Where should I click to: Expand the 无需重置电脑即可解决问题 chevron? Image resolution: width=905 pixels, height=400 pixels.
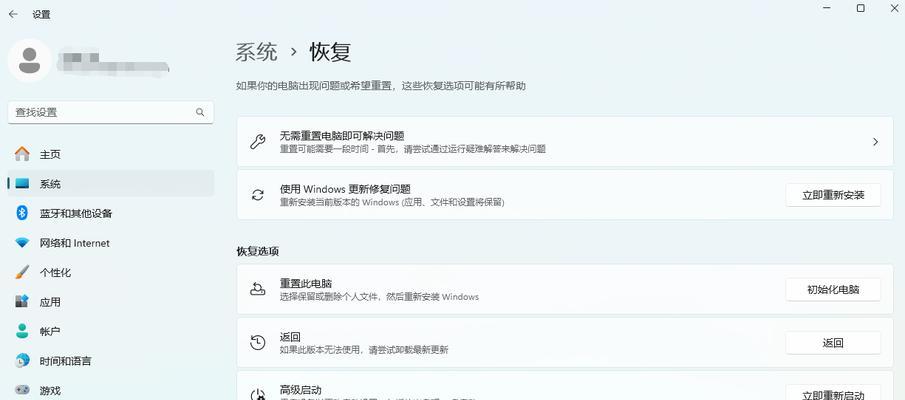(x=876, y=142)
